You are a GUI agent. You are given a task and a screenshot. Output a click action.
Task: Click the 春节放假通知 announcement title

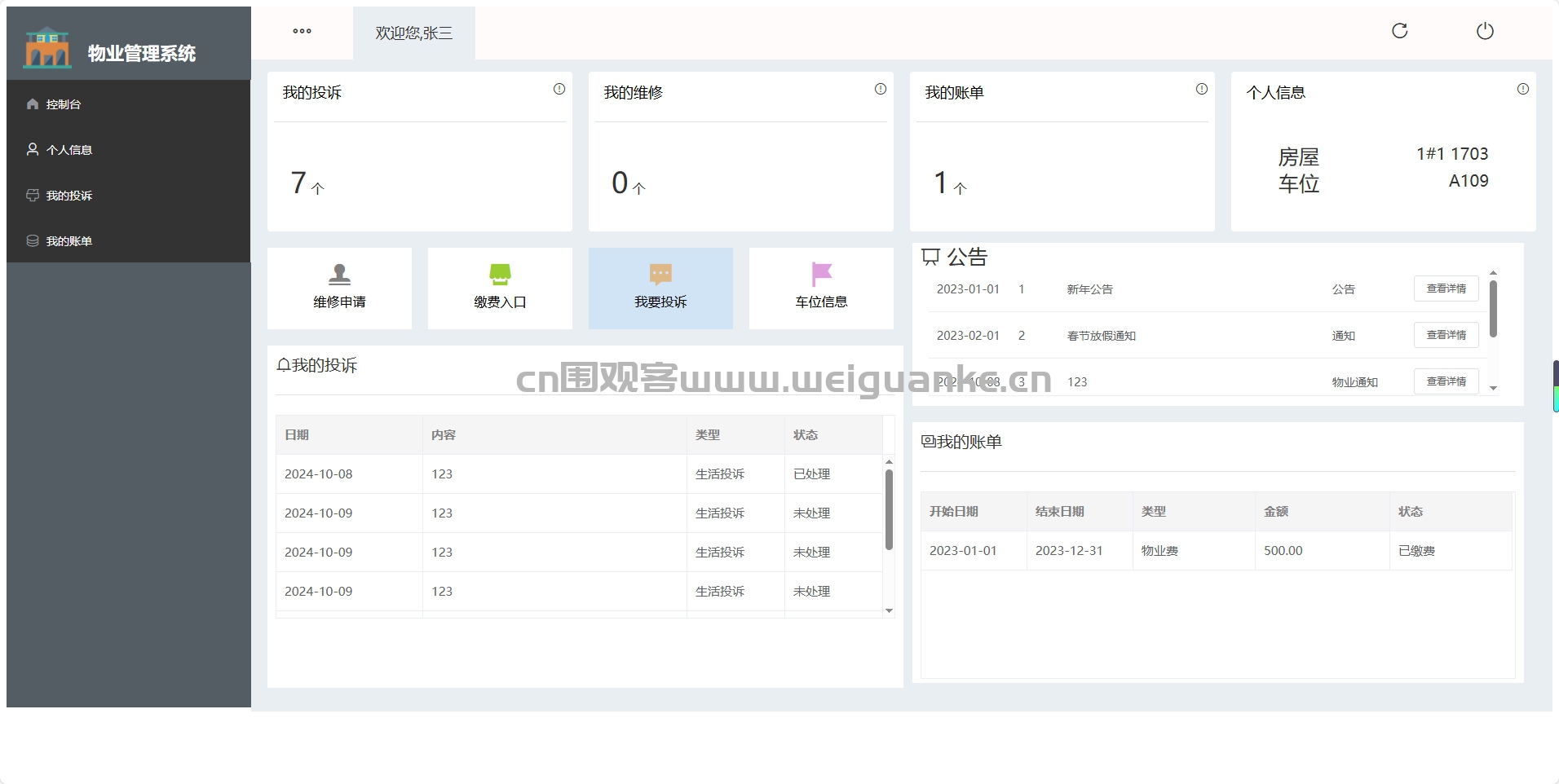tap(1102, 335)
